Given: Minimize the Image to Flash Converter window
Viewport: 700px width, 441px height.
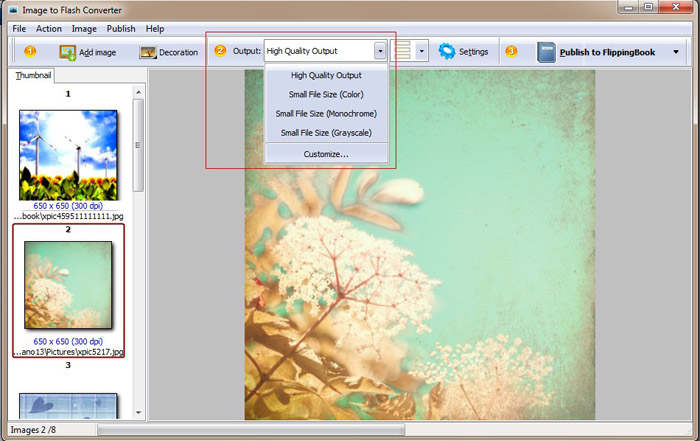Looking at the screenshot, I should click(629, 7).
